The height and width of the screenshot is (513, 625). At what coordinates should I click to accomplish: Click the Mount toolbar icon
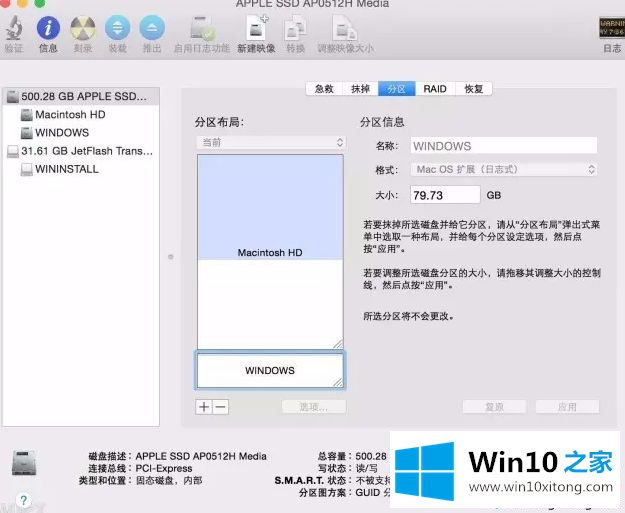click(118, 28)
